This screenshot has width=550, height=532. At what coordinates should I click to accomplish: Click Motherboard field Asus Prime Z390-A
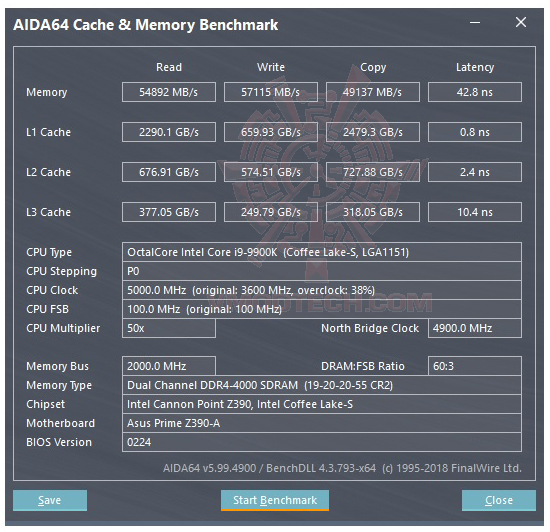pyautogui.click(x=322, y=423)
